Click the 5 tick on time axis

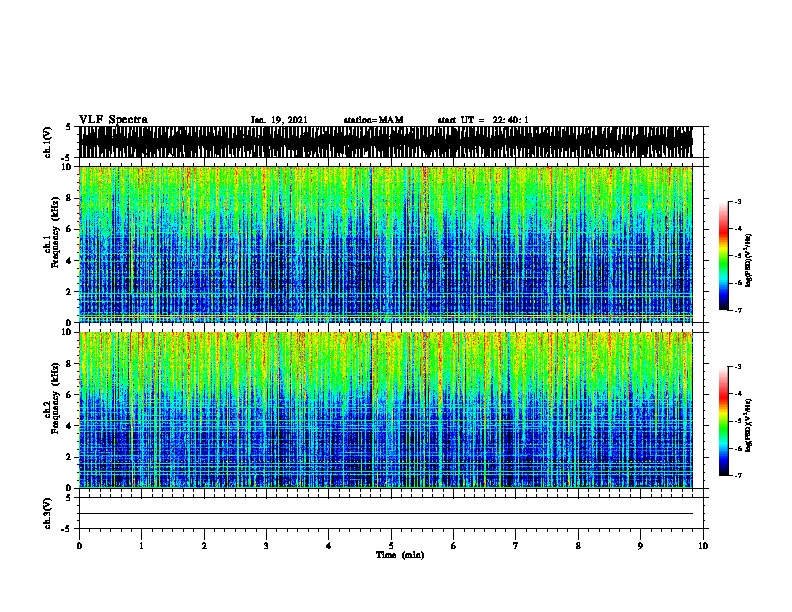391,546
